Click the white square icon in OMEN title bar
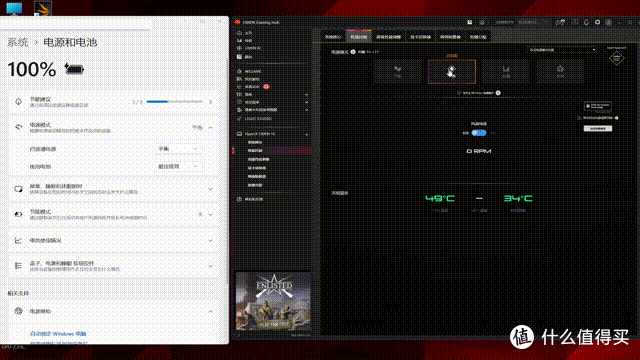Image resolution: width=640 pixels, height=360 pixels. (470, 22)
